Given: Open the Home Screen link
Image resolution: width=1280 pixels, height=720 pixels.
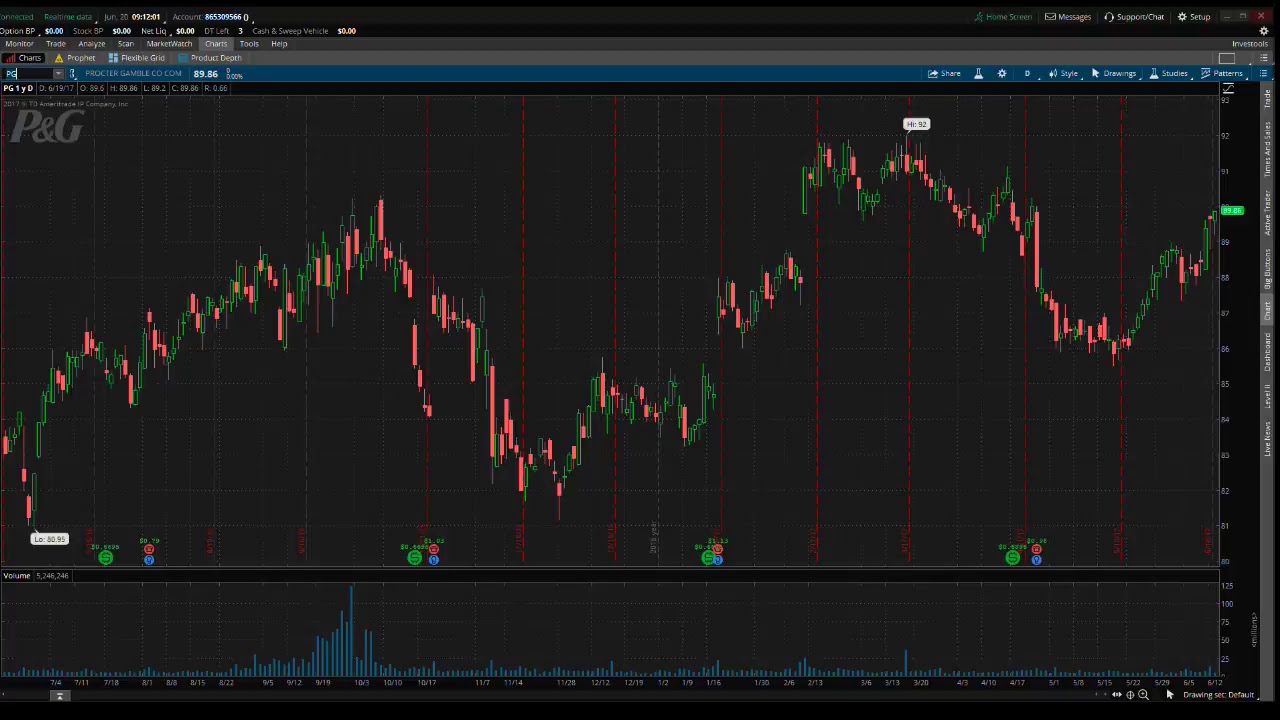Looking at the screenshot, I should [1003, 17].
